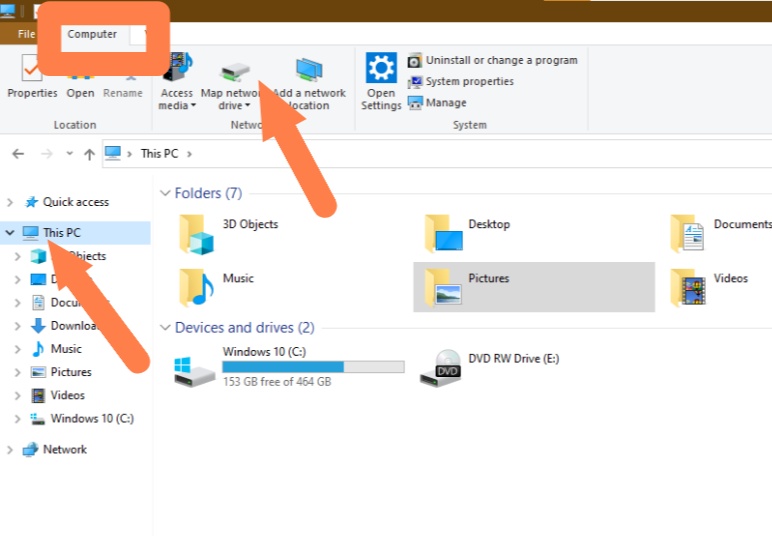Select the Videos folder icon in main pane
The image size is (772, 536).
tap(688, 287)
